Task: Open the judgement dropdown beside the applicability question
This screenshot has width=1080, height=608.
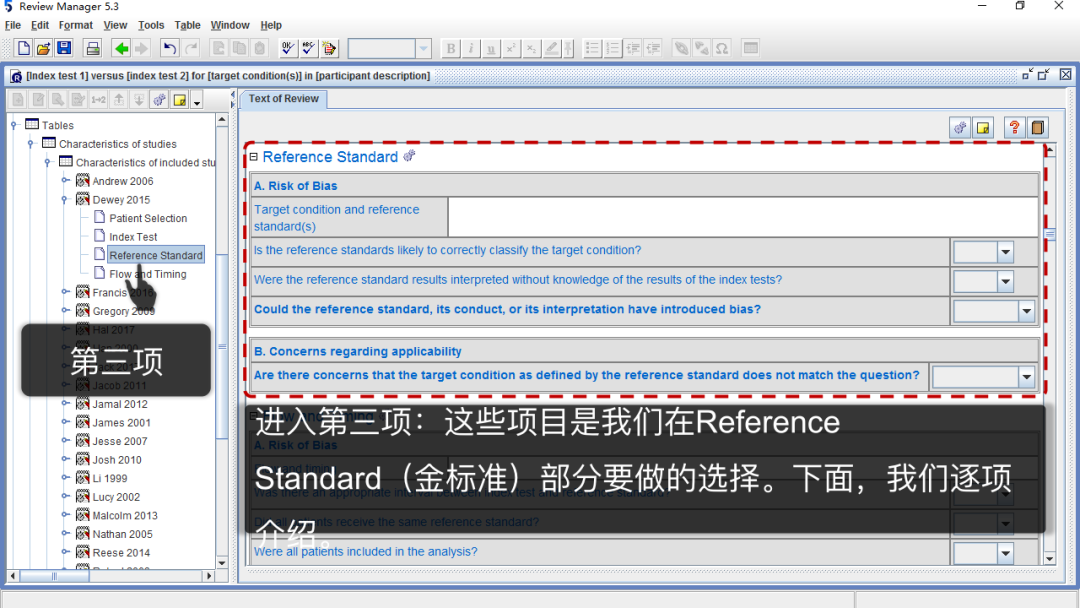Action: (x=984, y=376)
